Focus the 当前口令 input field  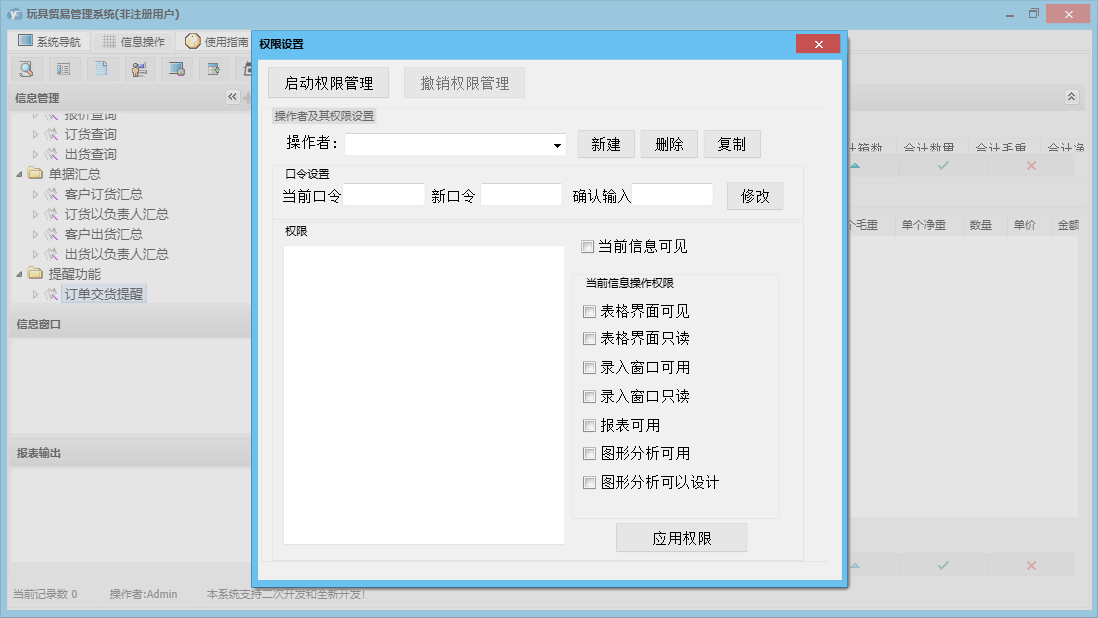[384, 195]
